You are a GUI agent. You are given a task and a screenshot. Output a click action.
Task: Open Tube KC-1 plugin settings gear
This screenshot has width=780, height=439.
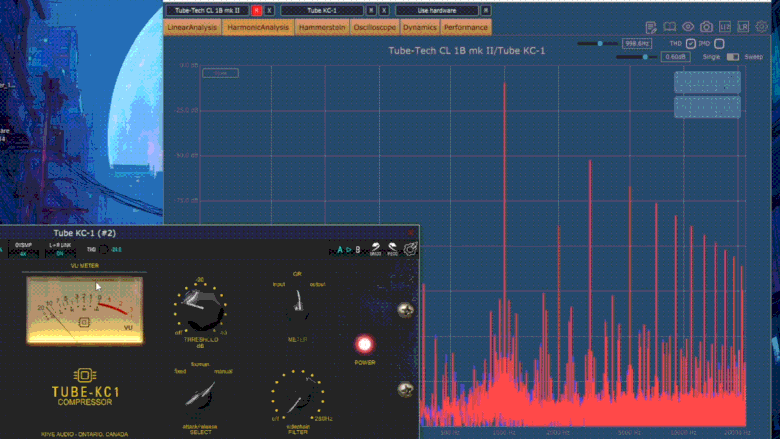coord(410,249)
